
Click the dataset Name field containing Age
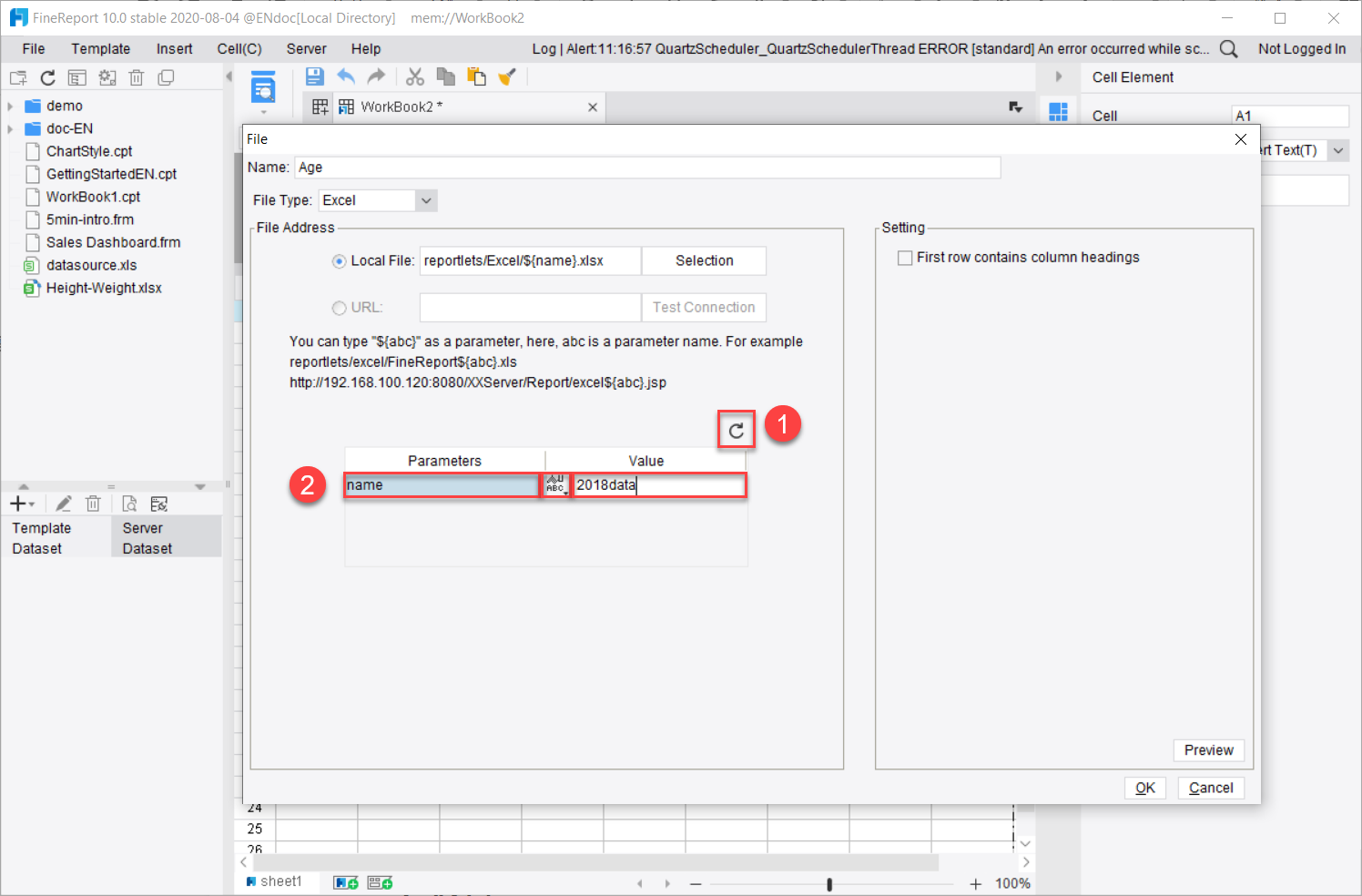[x=647, y=168]
